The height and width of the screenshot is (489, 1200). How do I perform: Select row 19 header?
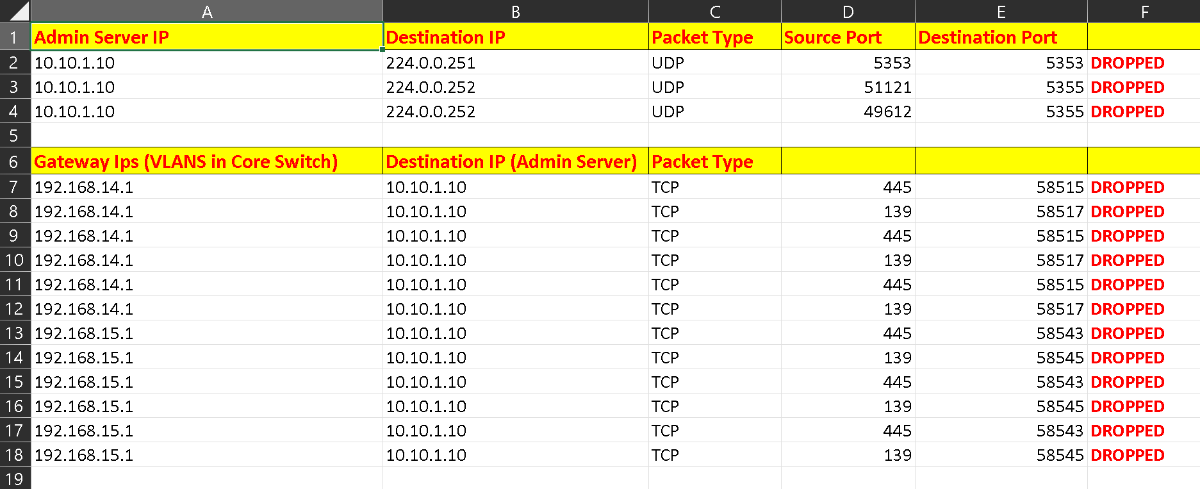15,479
